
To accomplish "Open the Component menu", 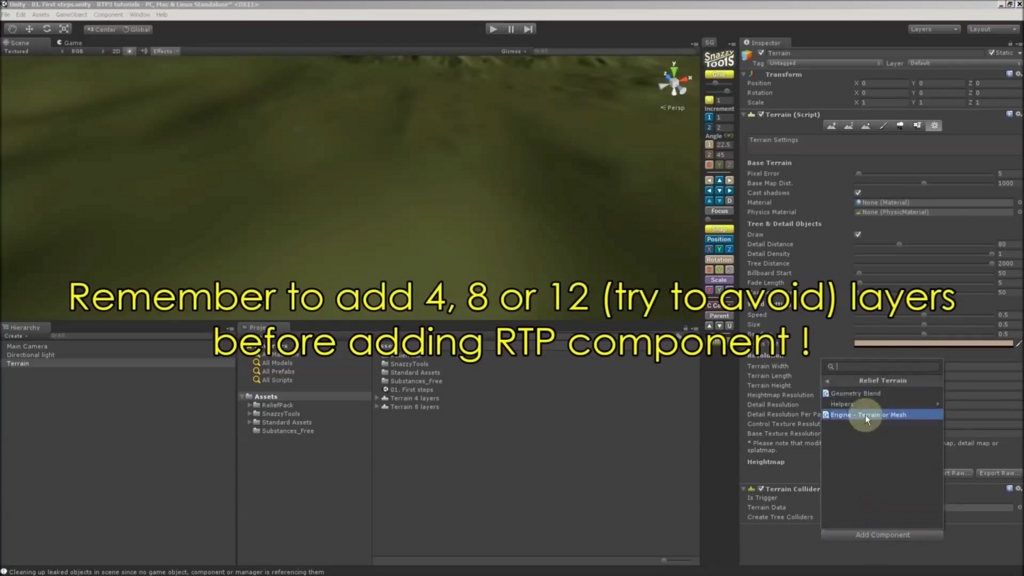I will point(108,14).
